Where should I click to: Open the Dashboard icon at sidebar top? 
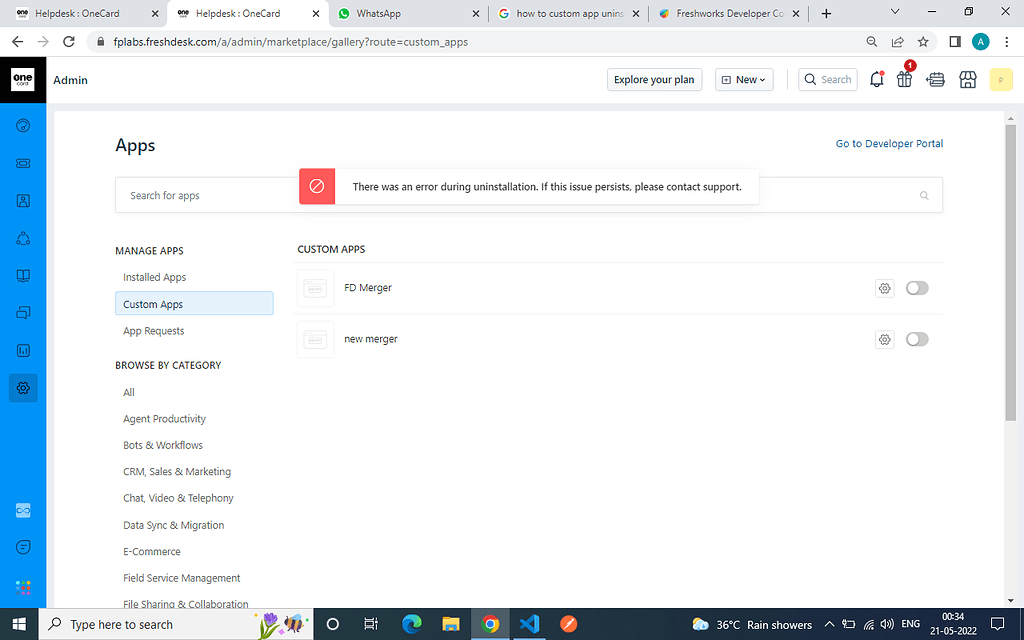click(x=23, y=125)
